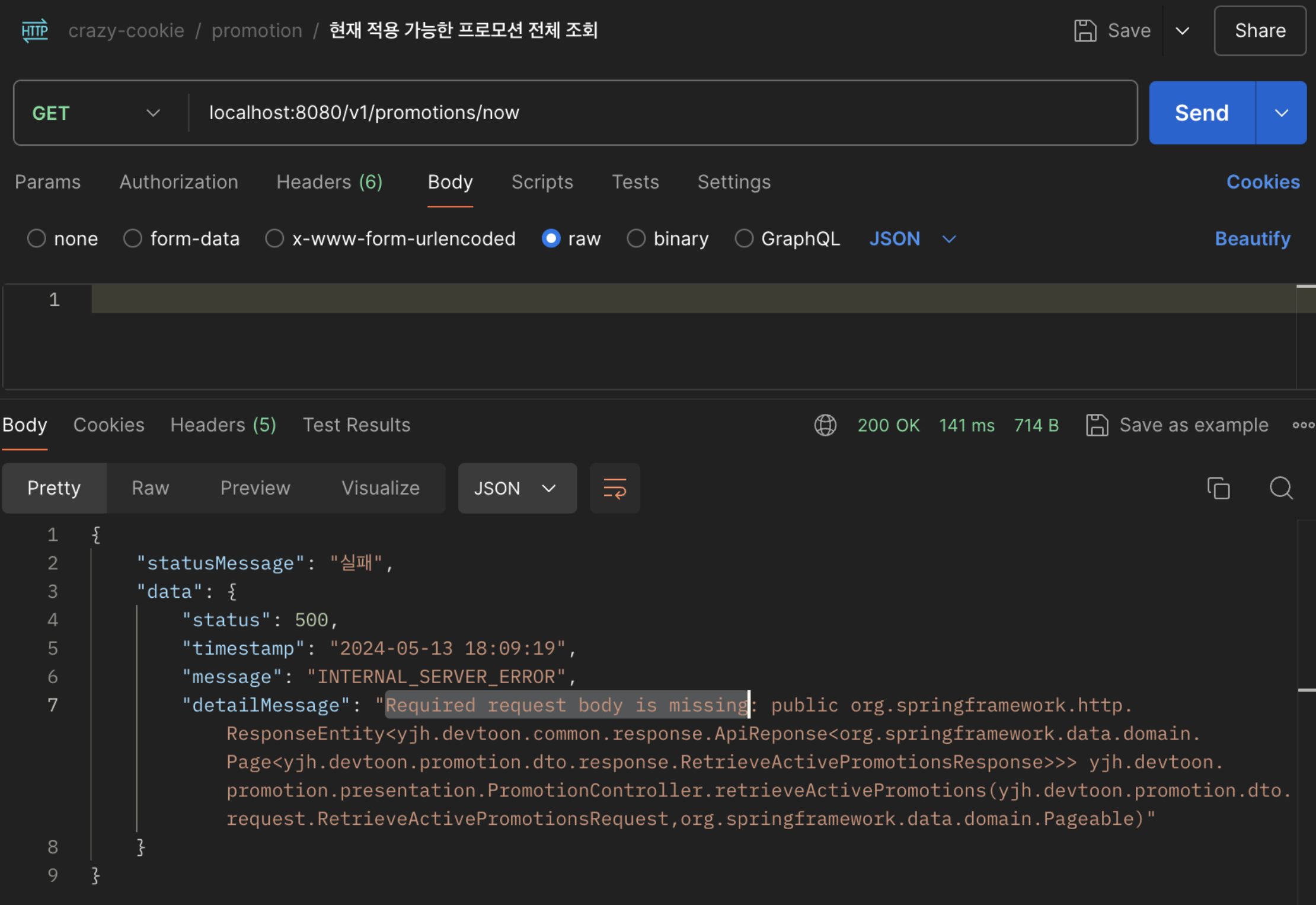Open search in response body
Viewport: 1316px width, 905px height.
pyautogui.click(x=1281, y=488)
